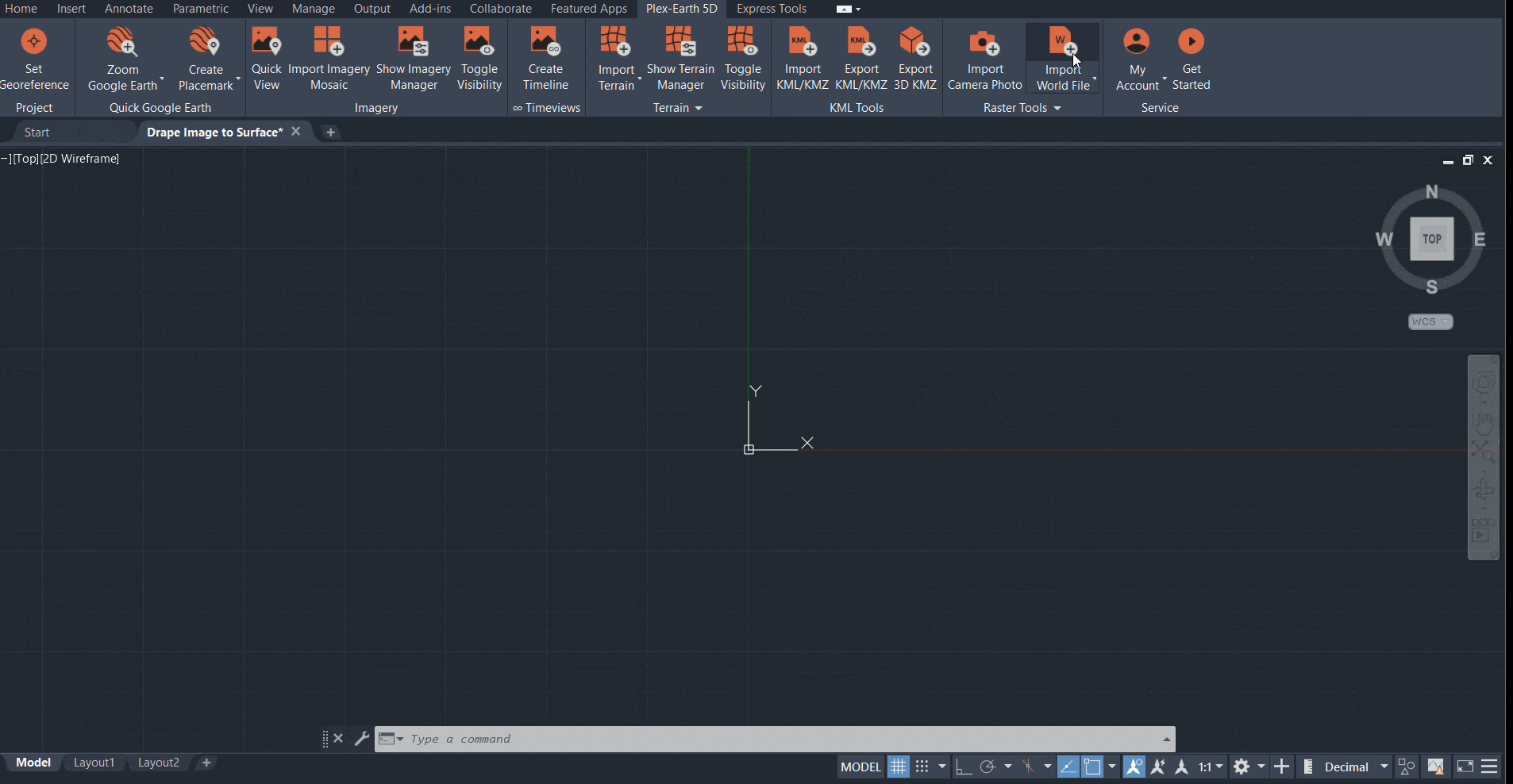Expand command history arrow
1513x784 pixels.
click(x=1166, y=740)
